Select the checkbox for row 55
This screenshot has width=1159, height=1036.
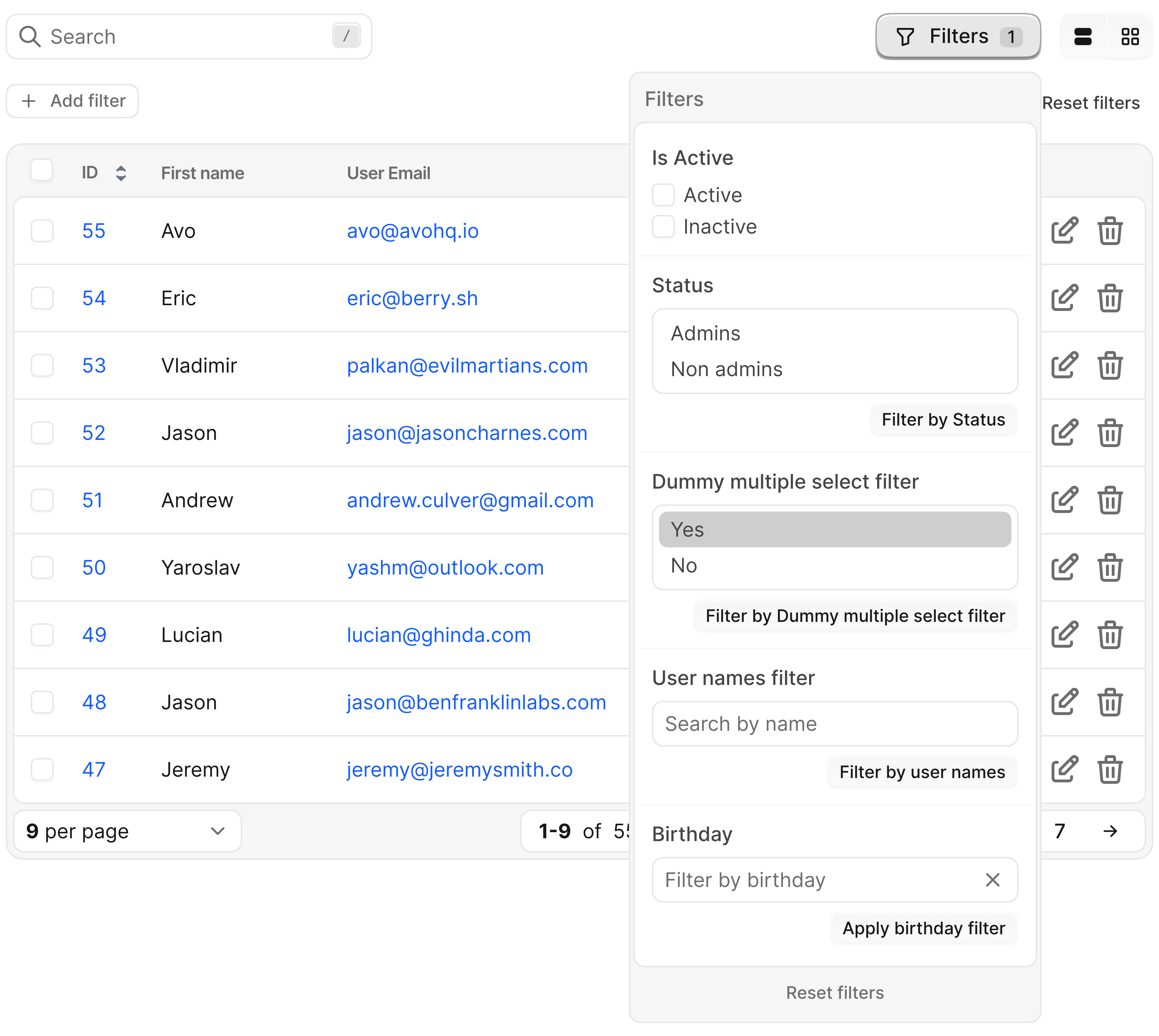tap(42, 231)
